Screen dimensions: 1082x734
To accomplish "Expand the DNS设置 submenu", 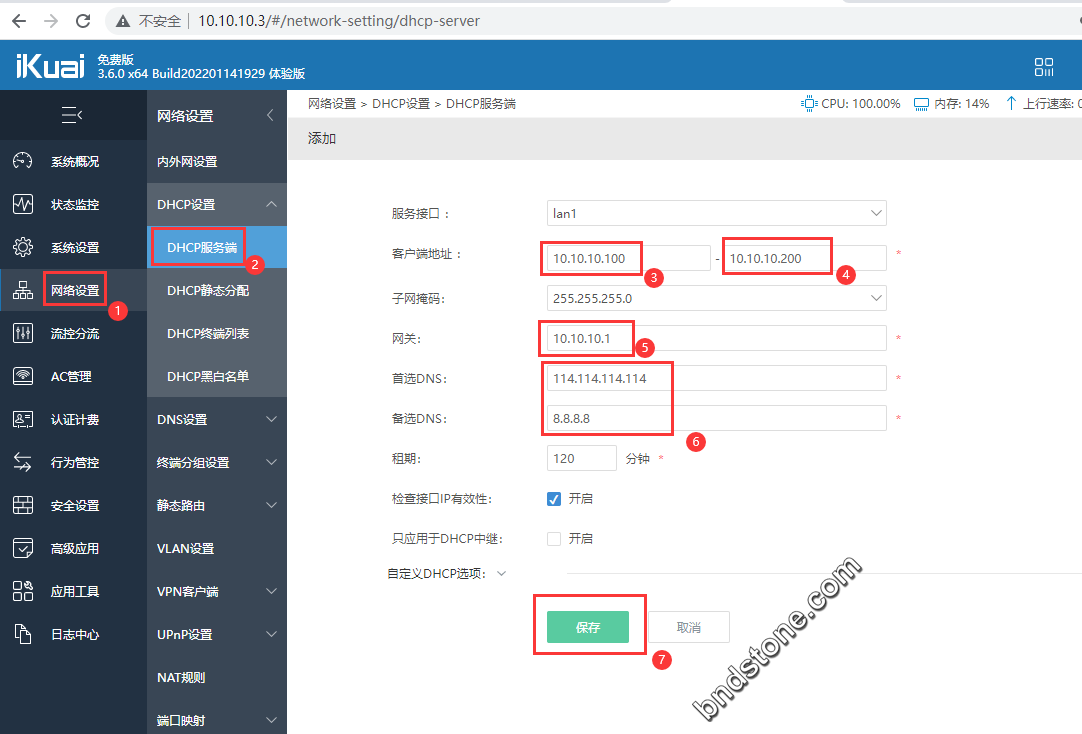I will coord(271,419).
